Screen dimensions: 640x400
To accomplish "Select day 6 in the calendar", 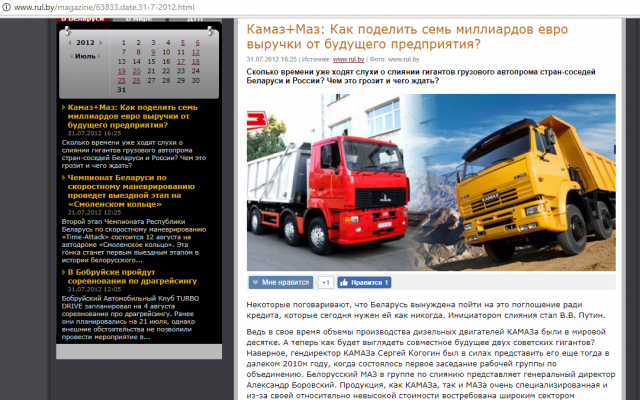I will (x=197, y=42).
